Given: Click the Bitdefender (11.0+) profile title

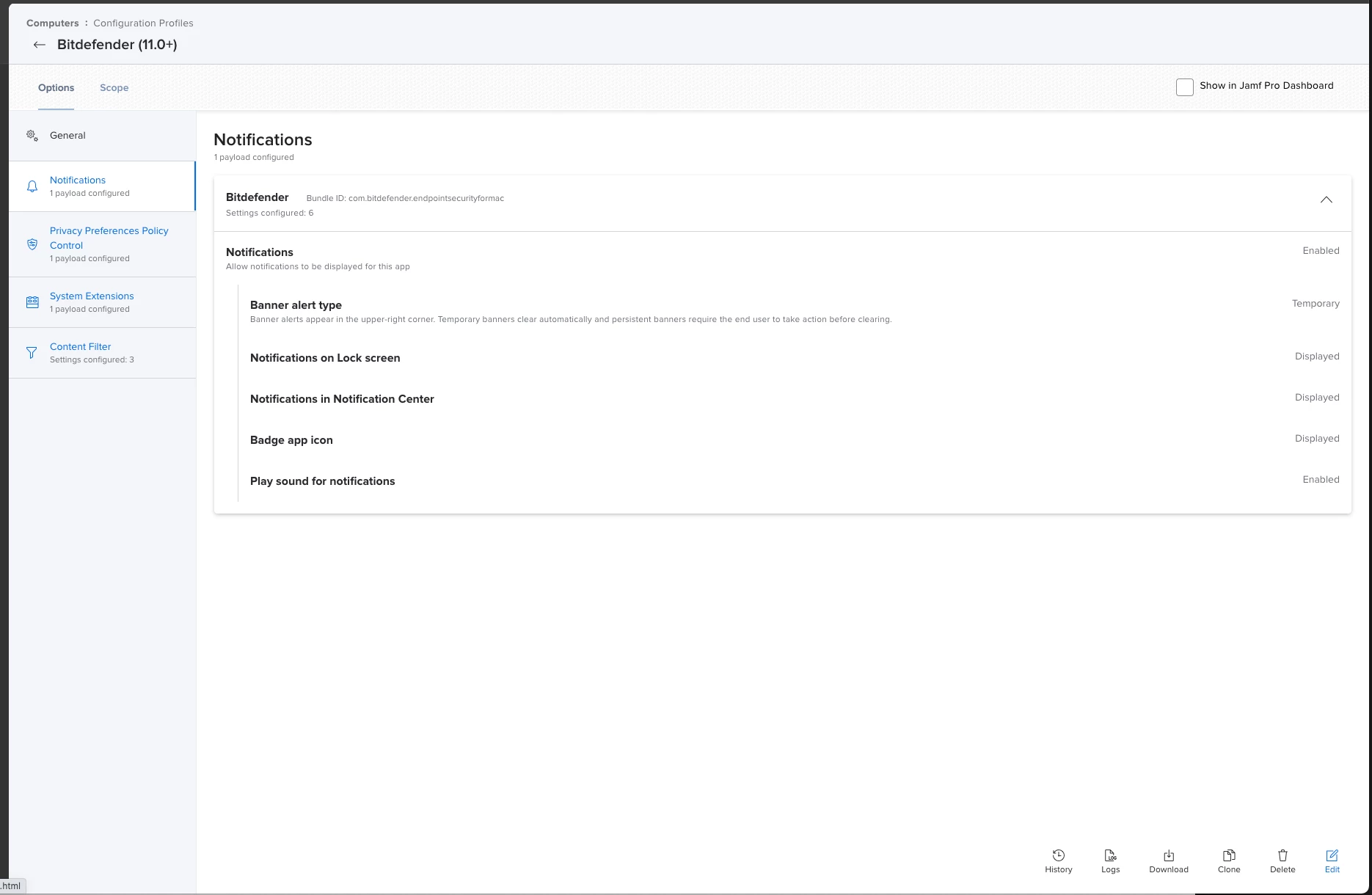Looking at the screenshot, I should 117,45.
